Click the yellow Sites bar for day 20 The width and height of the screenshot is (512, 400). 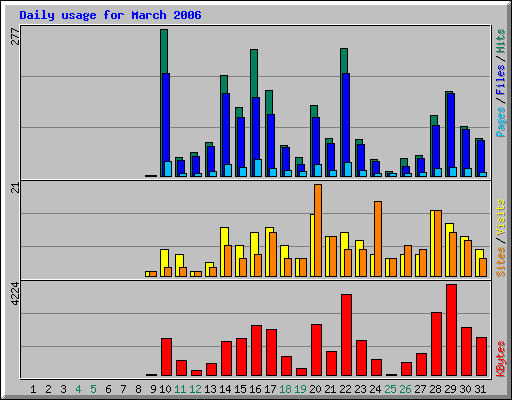coord(312,245)
